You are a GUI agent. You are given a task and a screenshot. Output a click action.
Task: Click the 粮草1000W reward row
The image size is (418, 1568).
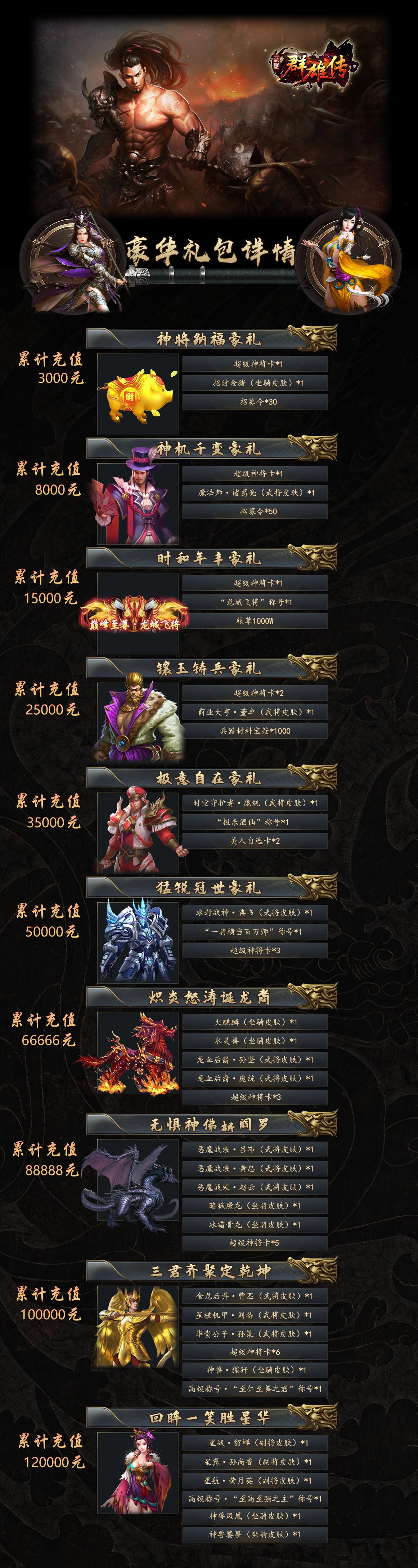pyautogui.click(x=255, y=621)
